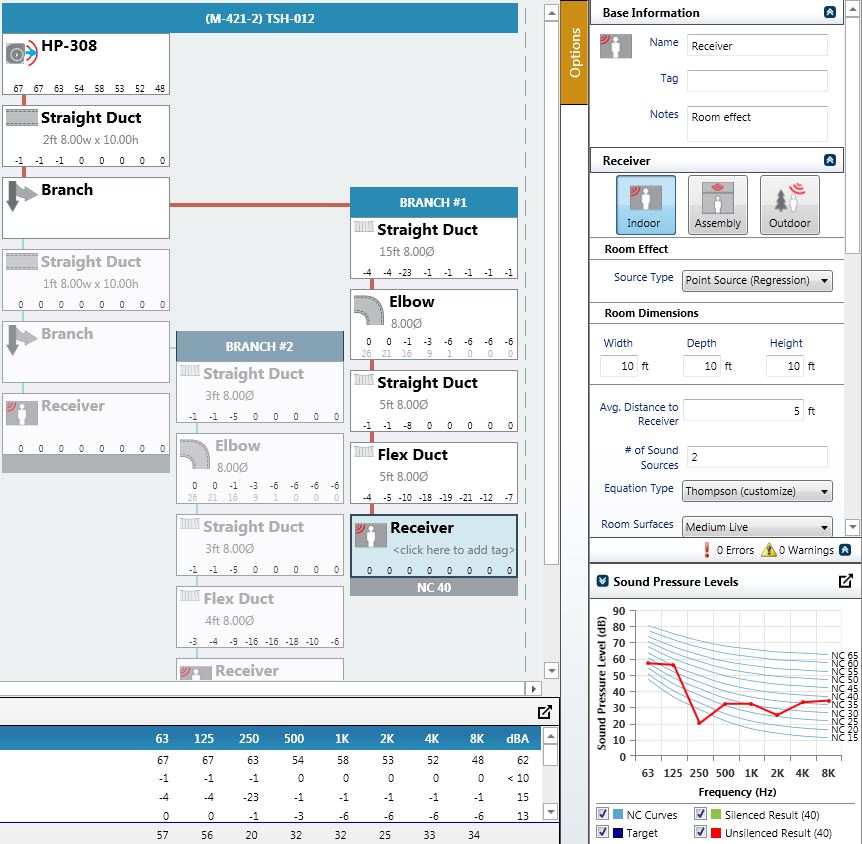Click the Branch #2 second Straight Duct 3ft icon
862x844 pixels.
pyautogui.click(x=190, y=523)
